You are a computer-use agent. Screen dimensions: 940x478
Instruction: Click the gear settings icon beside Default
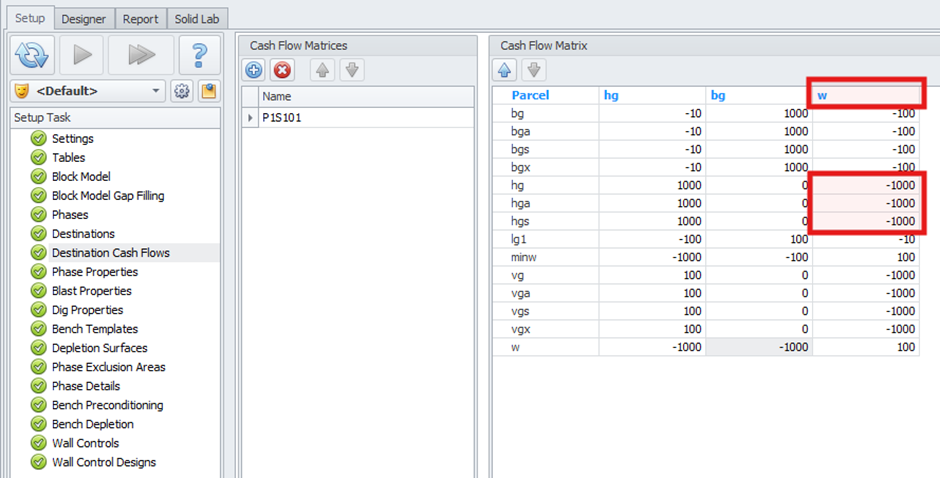tap(181, 91)
